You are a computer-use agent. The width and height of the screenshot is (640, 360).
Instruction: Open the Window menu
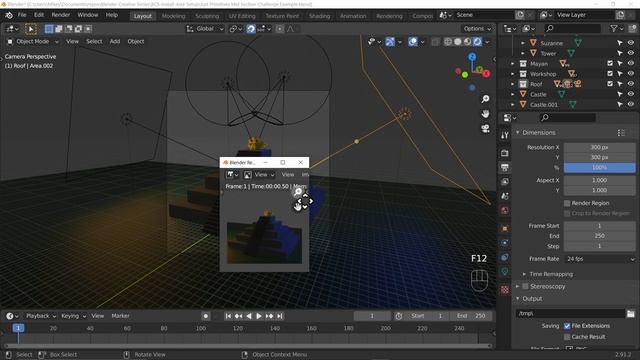(x=88, y=15)
